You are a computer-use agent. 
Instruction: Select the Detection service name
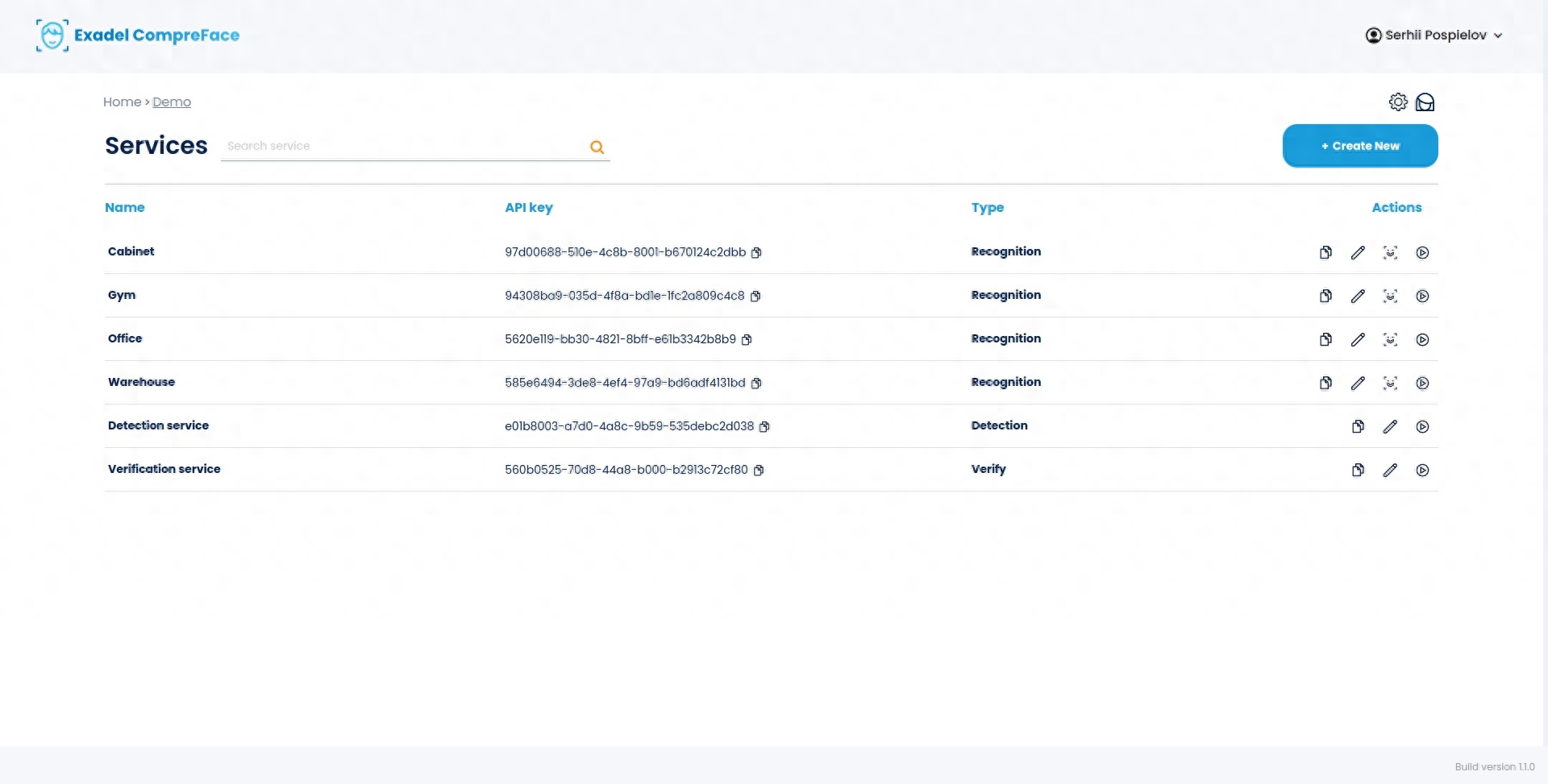coord(158,425)
